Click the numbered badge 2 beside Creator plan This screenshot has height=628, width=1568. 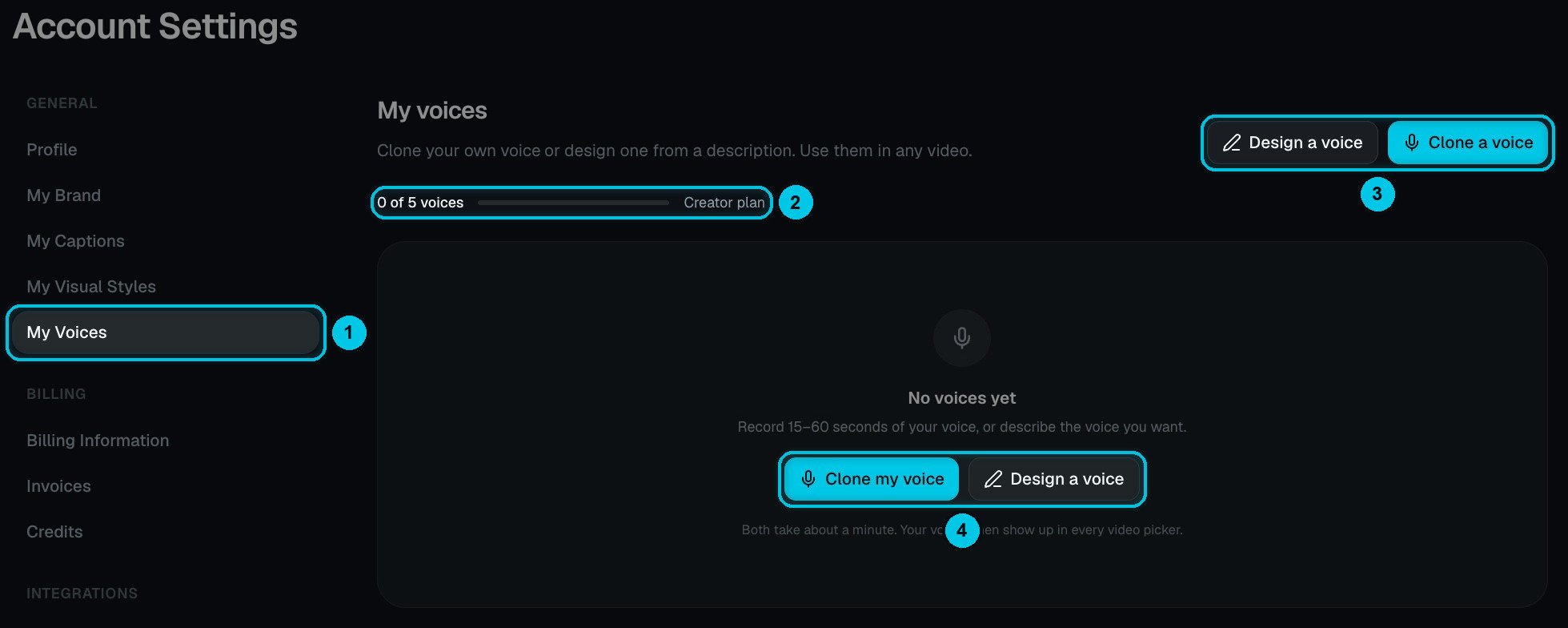coord(795,203)
